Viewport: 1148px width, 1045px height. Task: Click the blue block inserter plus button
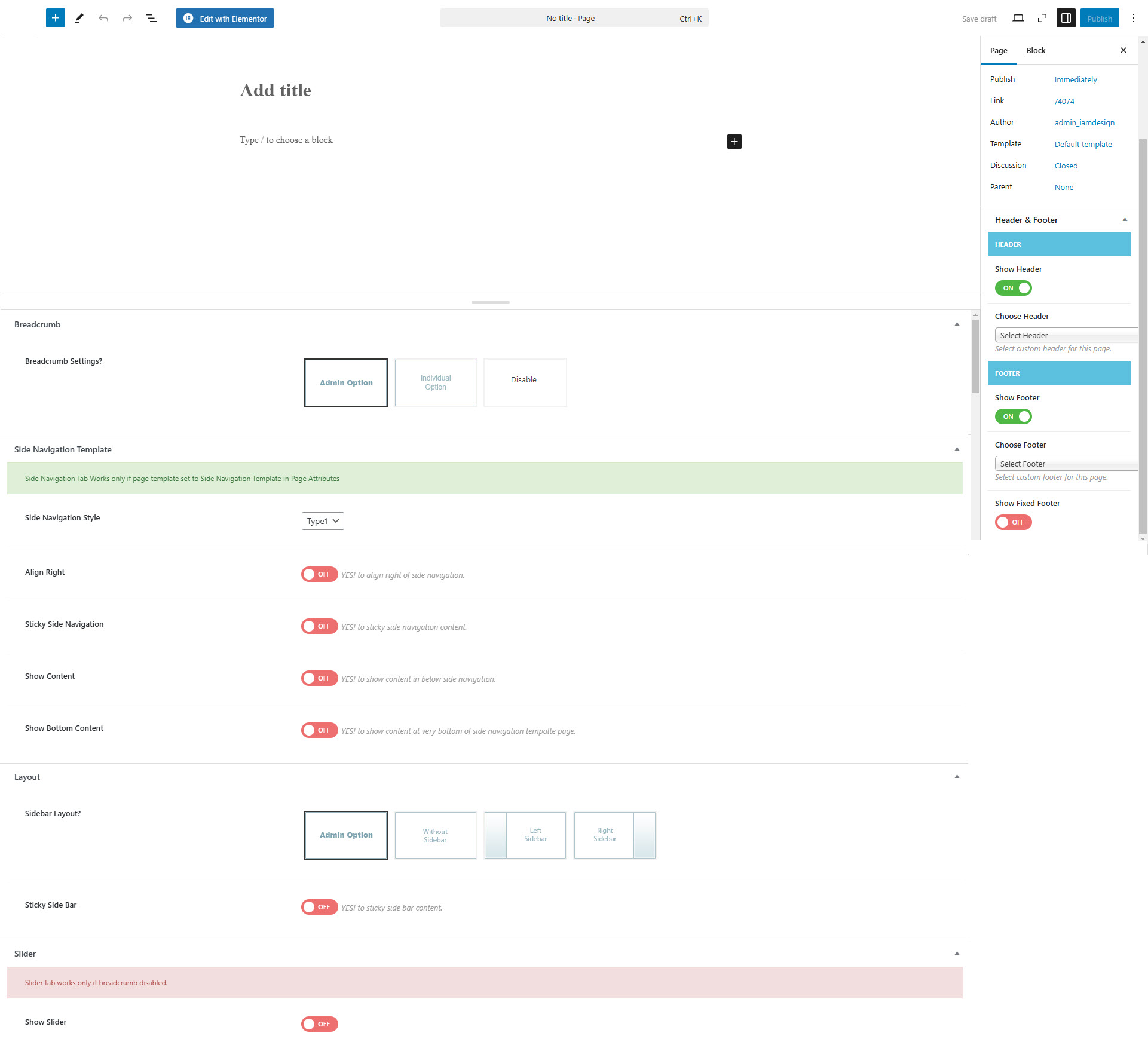click(55, 18)
